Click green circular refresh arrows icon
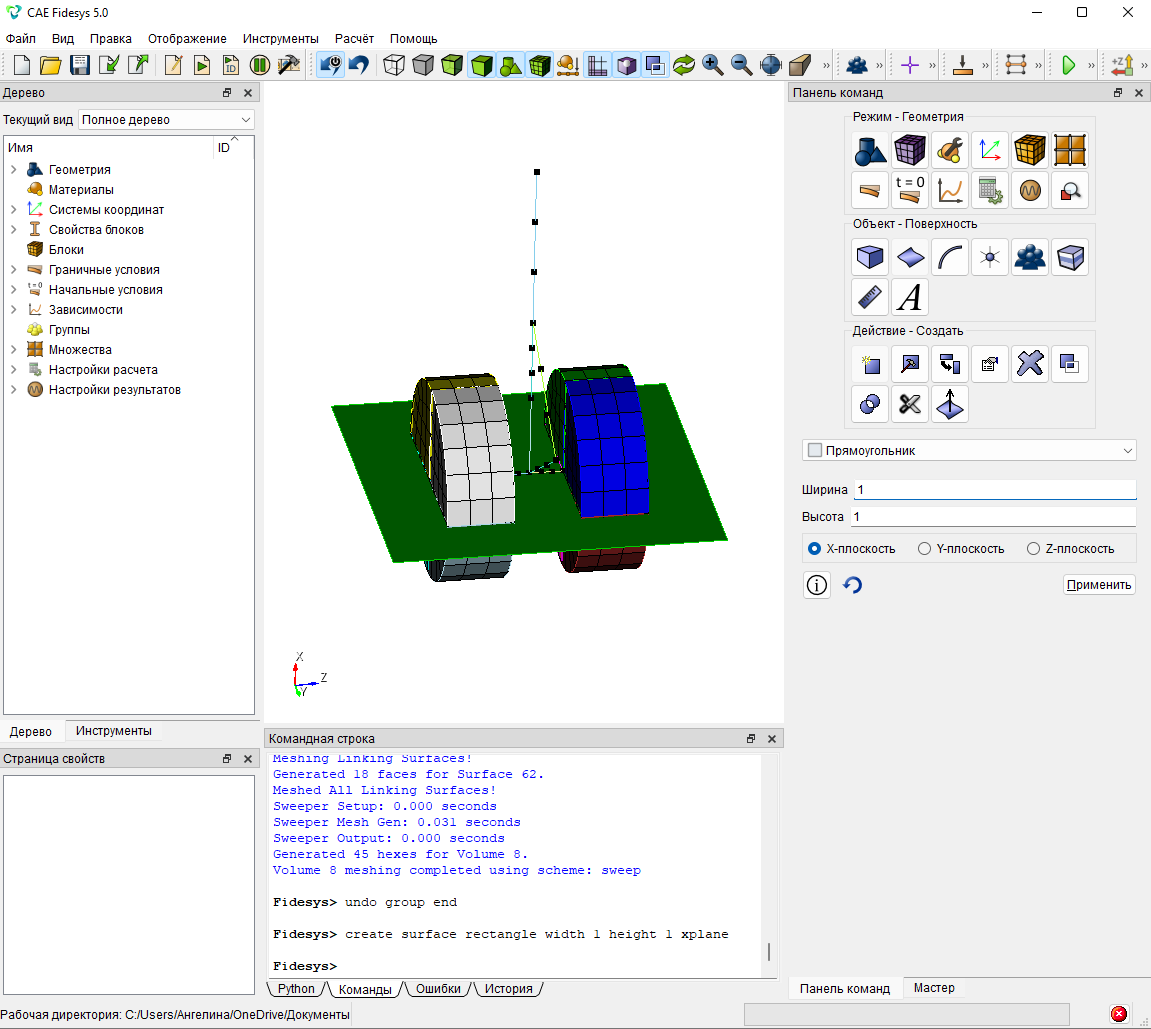The image size is (1151, 1029). point(683,65)
